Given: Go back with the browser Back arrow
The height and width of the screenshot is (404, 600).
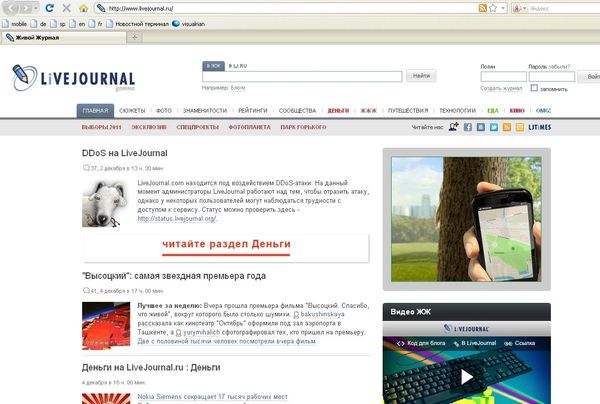Looking at the screenshot, I should coord(11,8).
